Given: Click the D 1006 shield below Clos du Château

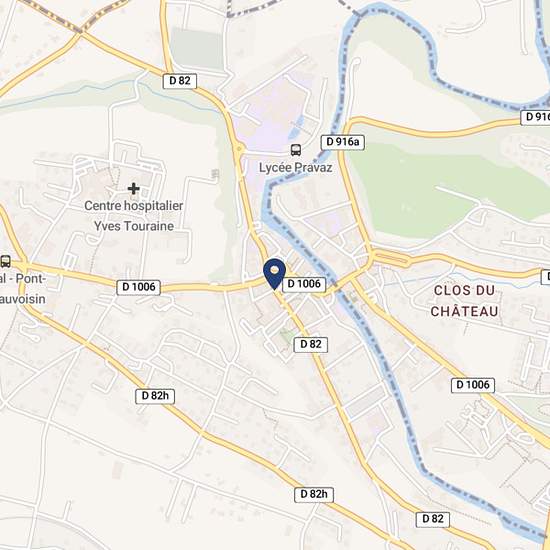Looking at the screenshot, I should tap(473, 385).
